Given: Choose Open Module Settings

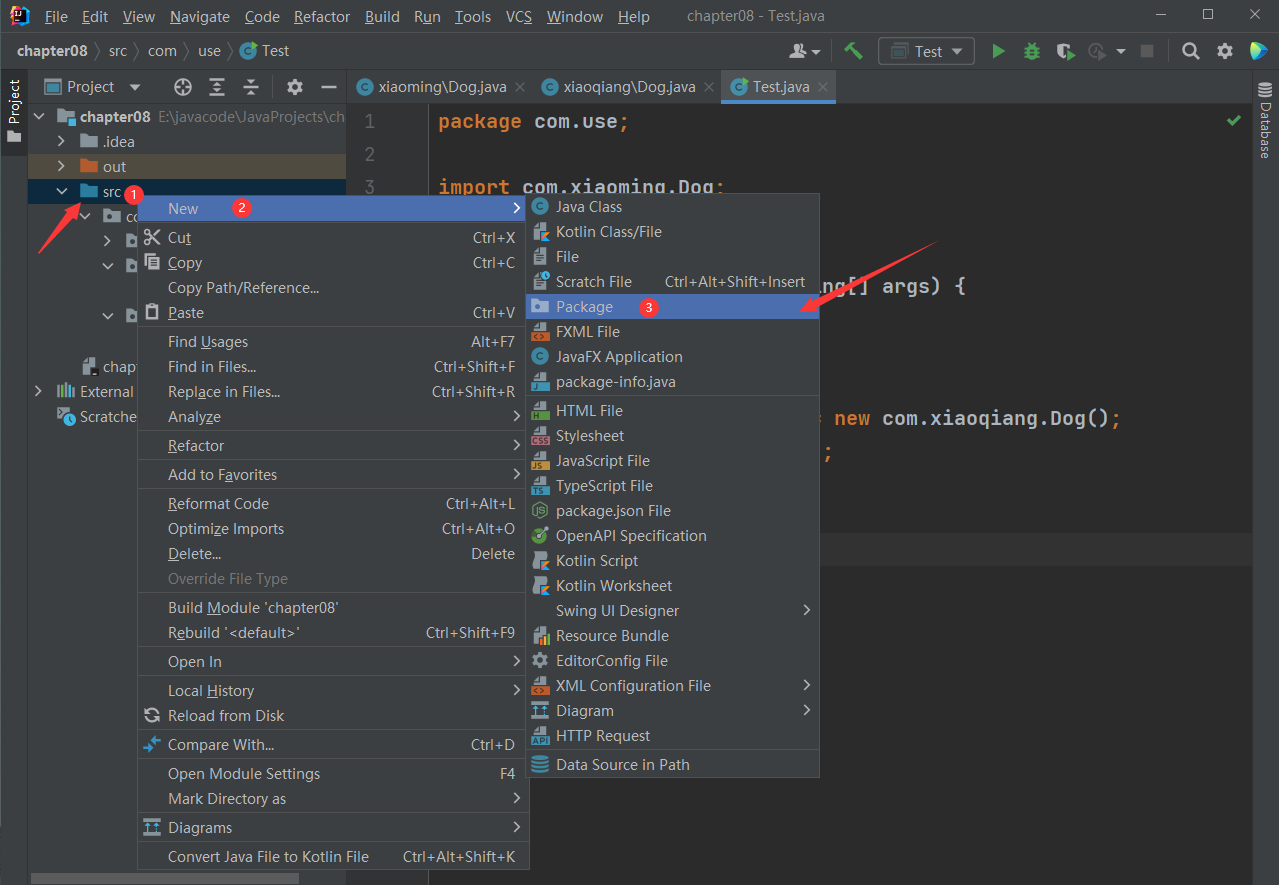Looking at the screenshot, I should tap(332, 774).
